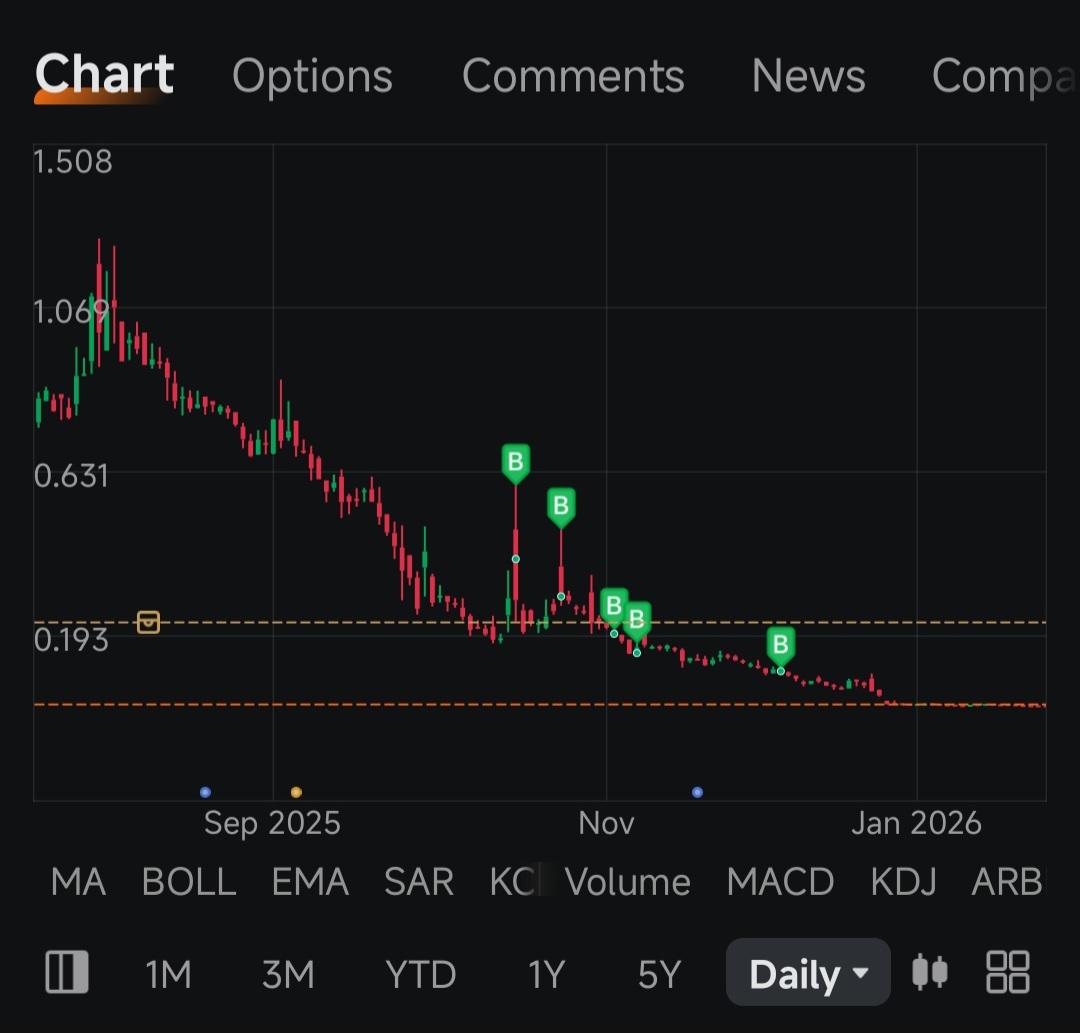Viewport: 1080px width, 1033px height.
Task: Choose the YTD time range
Action: [420, 974]
